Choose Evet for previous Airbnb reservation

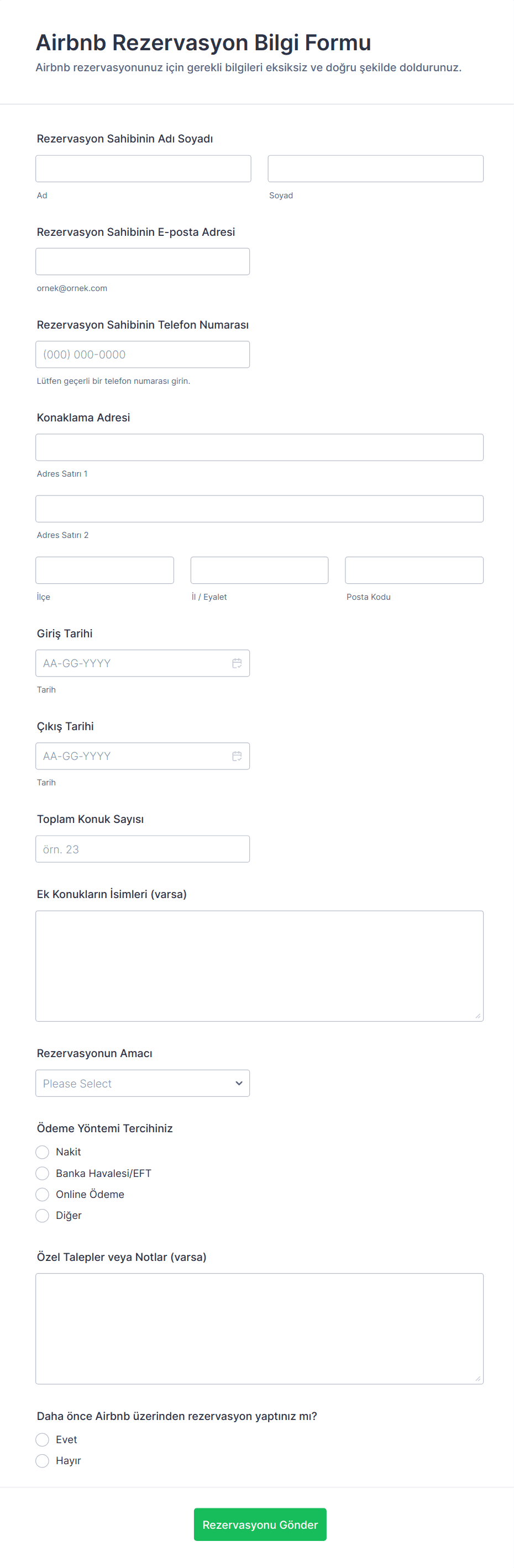coord(42,1439)
